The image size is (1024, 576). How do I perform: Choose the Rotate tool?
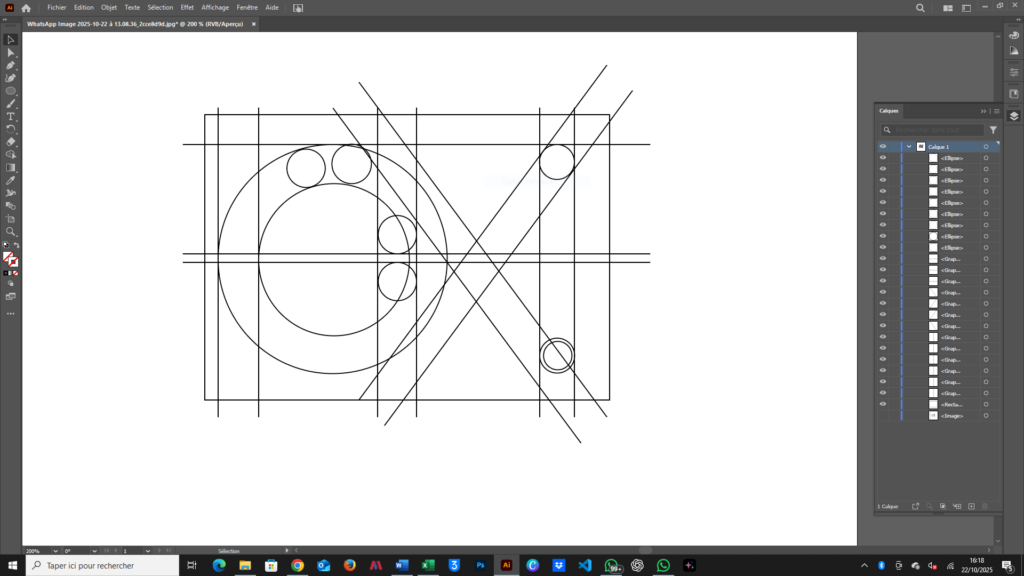click(10, 129)
